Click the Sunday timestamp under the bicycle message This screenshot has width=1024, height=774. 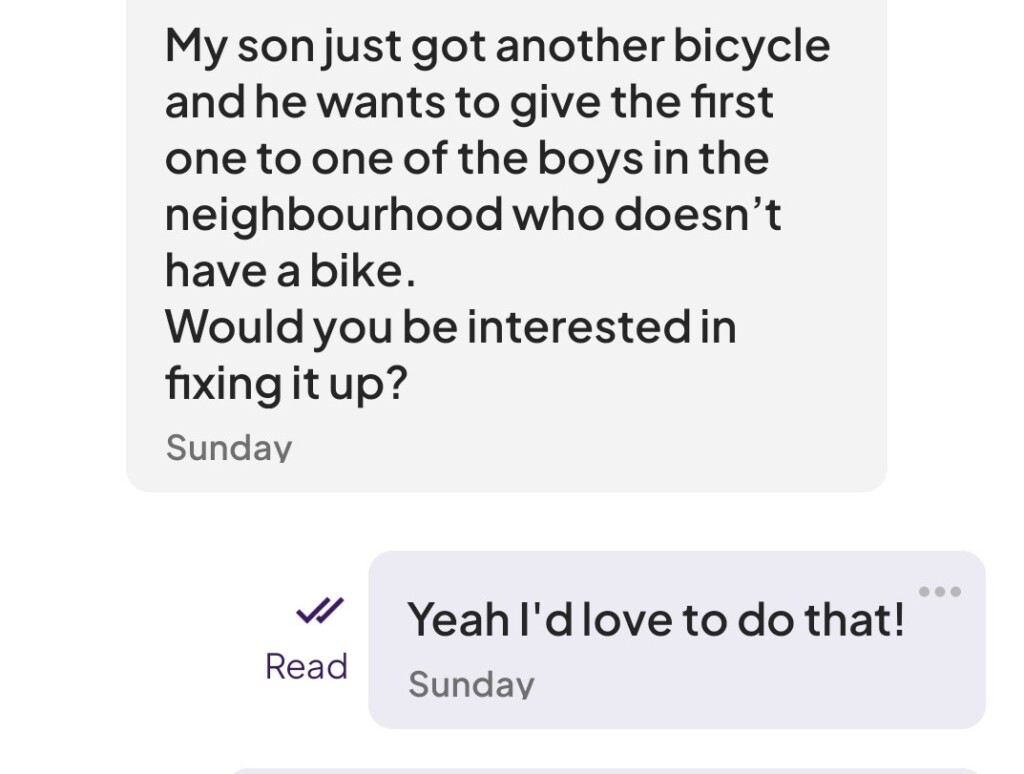click(229, 447)
